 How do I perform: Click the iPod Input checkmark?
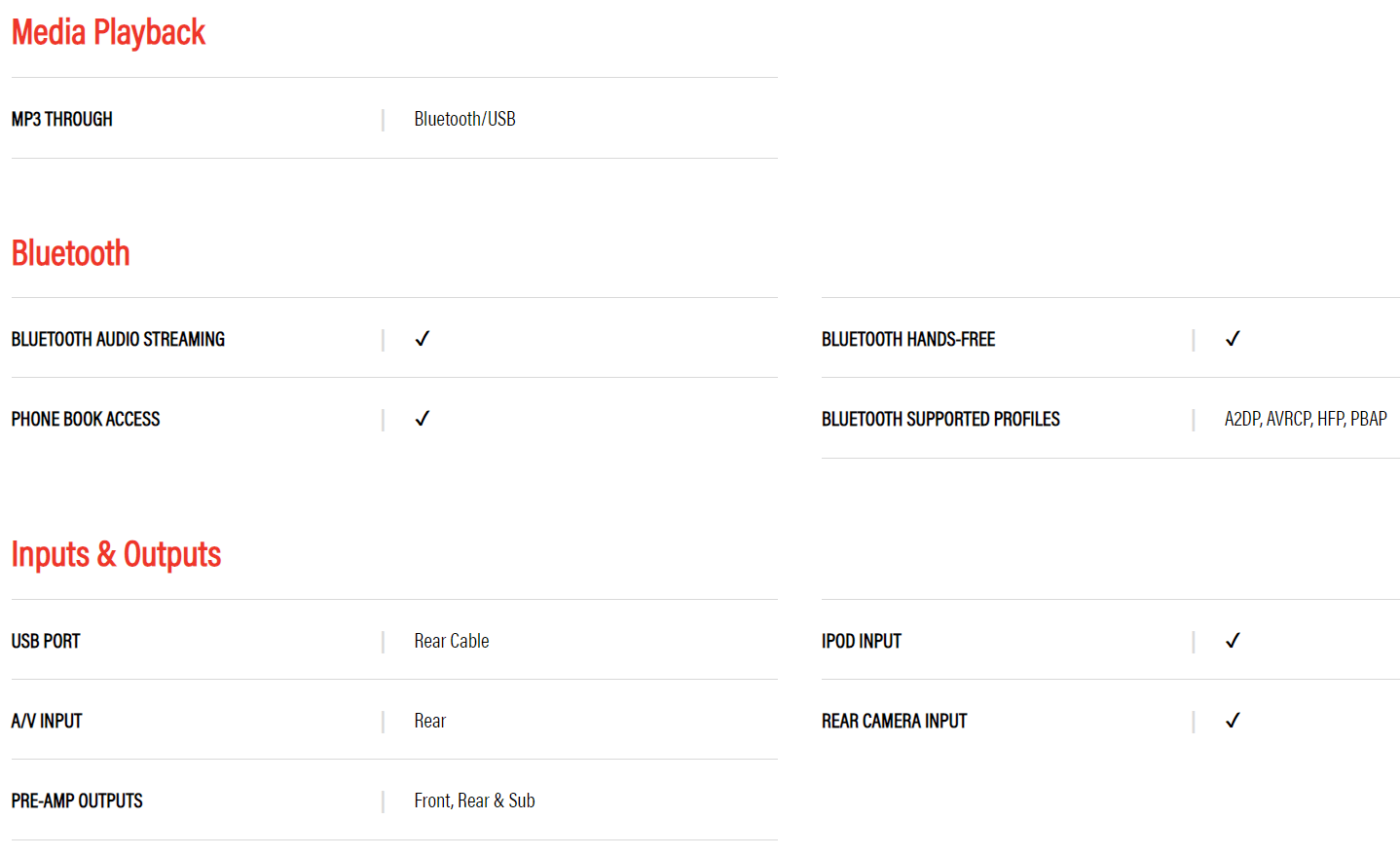pyautogui.click(x=1233, y=641)
